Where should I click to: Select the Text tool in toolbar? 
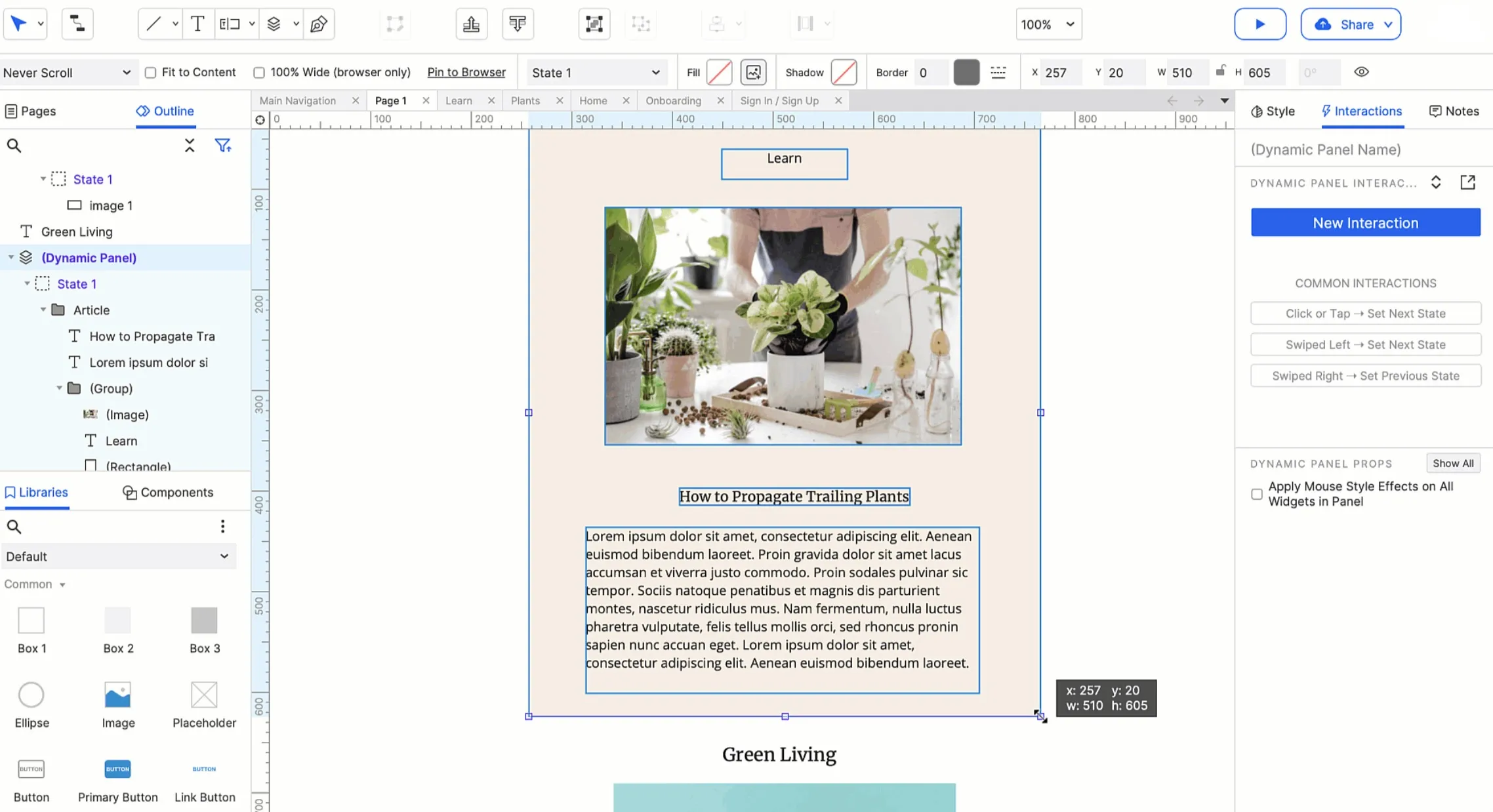pos(197,24)
